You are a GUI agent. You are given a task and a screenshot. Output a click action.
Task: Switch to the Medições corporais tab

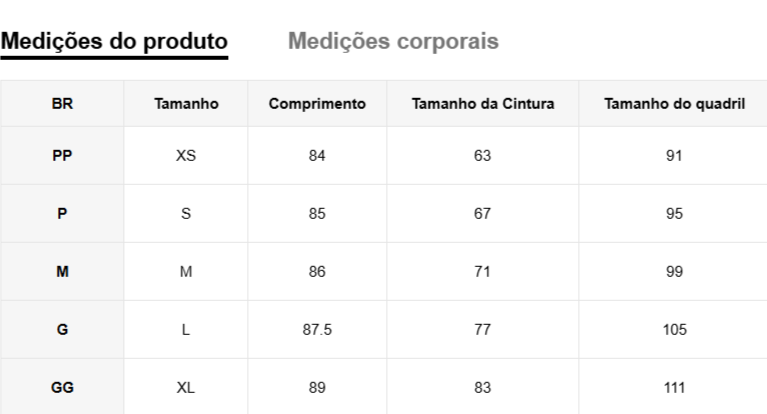tap(393, 42)
